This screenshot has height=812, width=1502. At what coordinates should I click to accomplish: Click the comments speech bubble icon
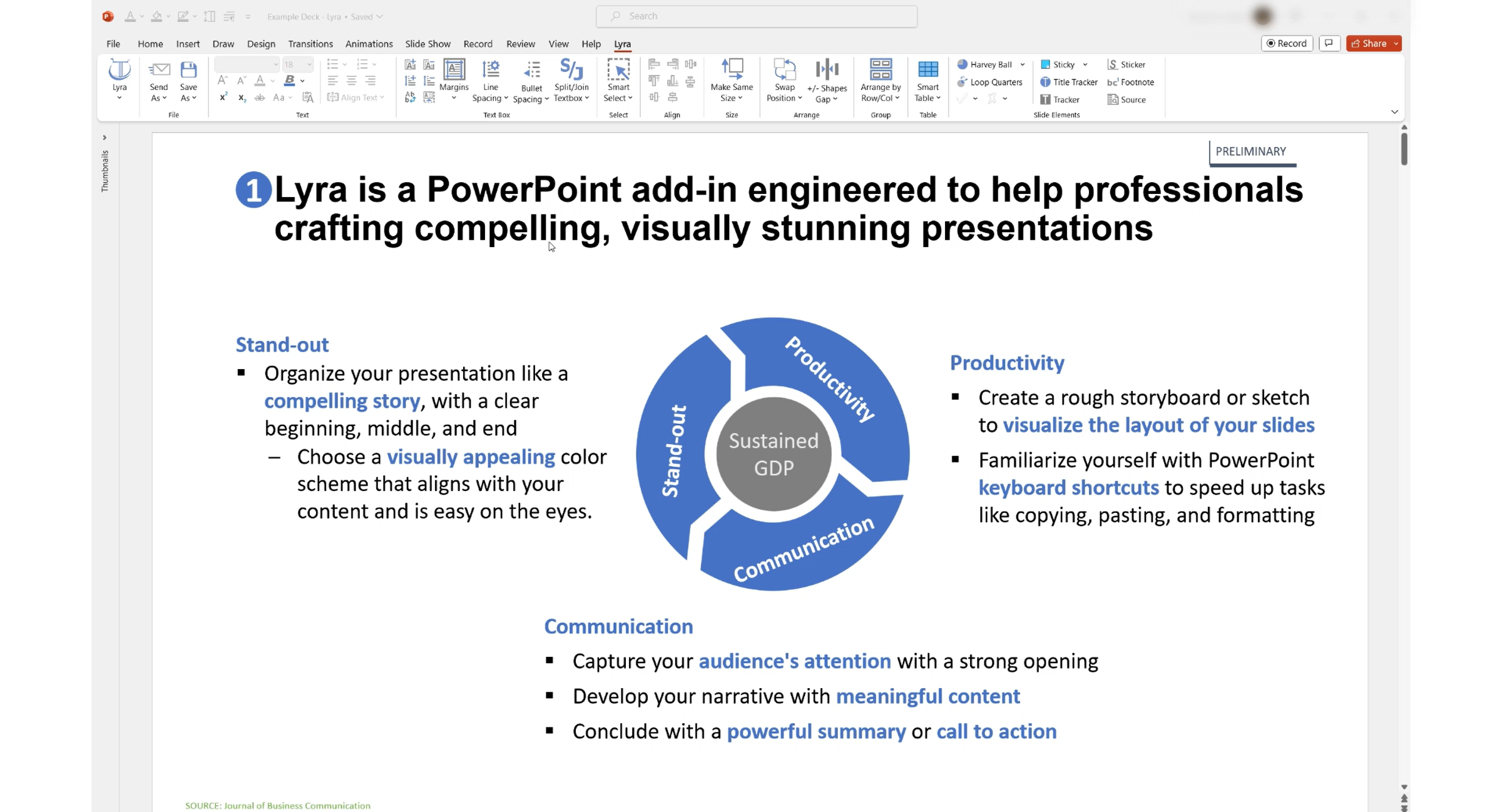[x=1329, y=43]
